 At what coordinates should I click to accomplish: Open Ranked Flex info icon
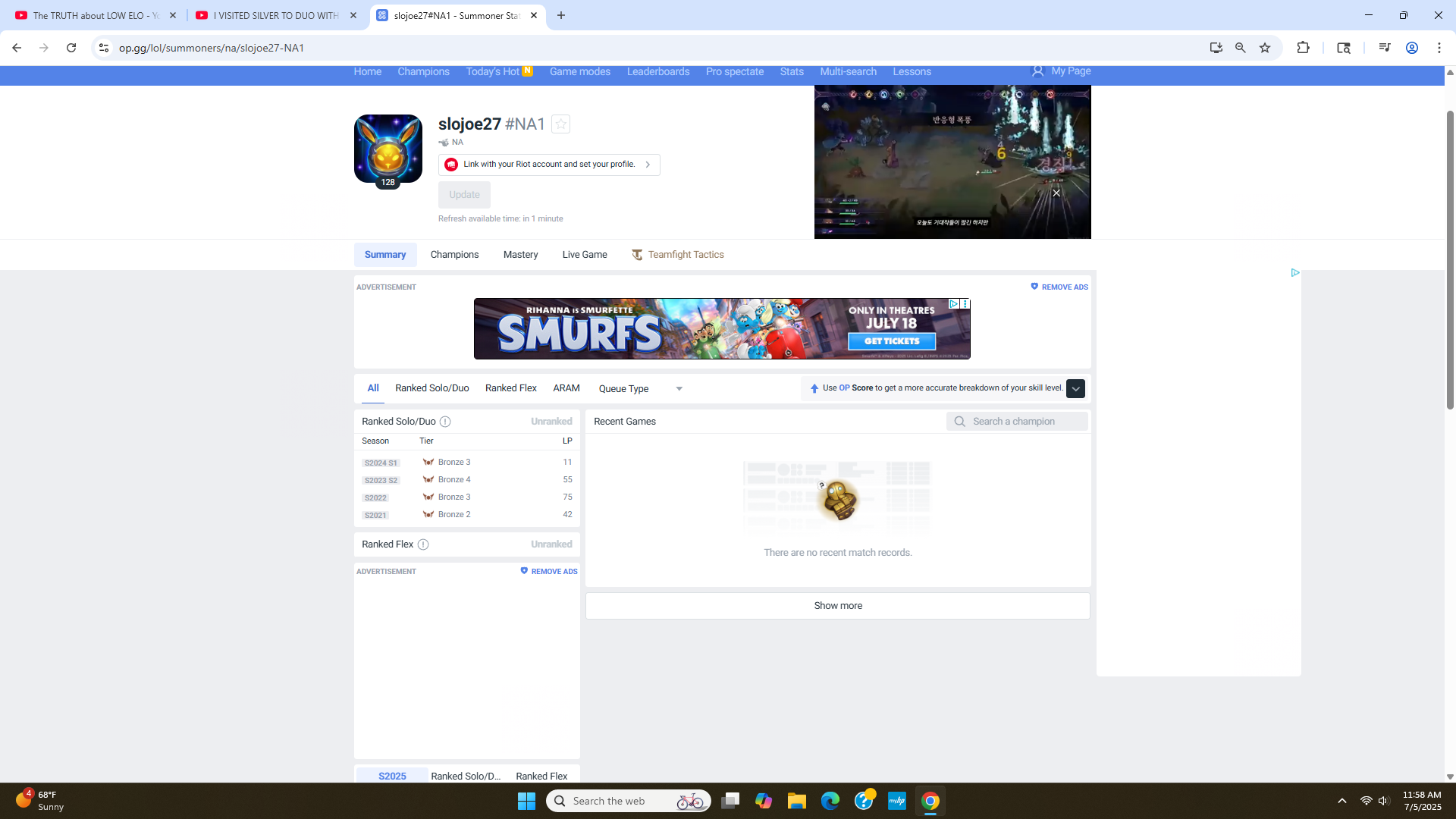(423, 544)
